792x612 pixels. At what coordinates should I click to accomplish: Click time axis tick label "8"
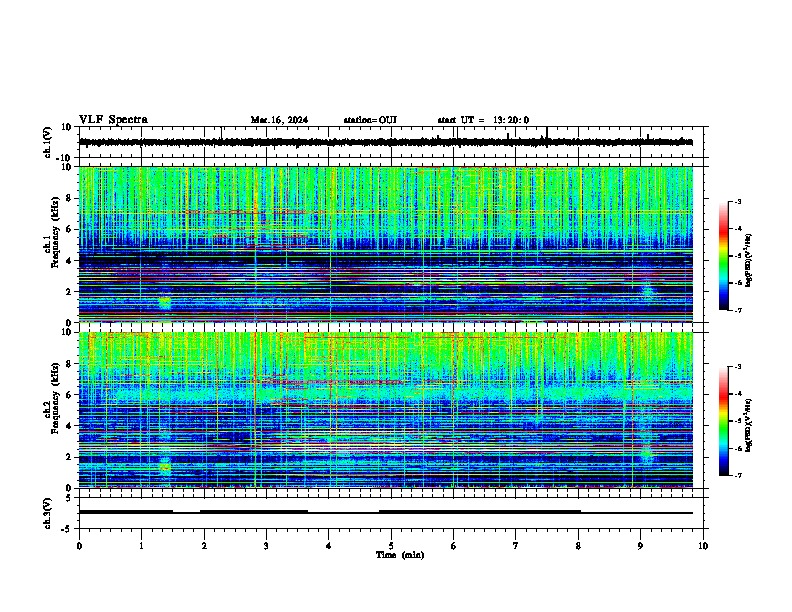578,546
